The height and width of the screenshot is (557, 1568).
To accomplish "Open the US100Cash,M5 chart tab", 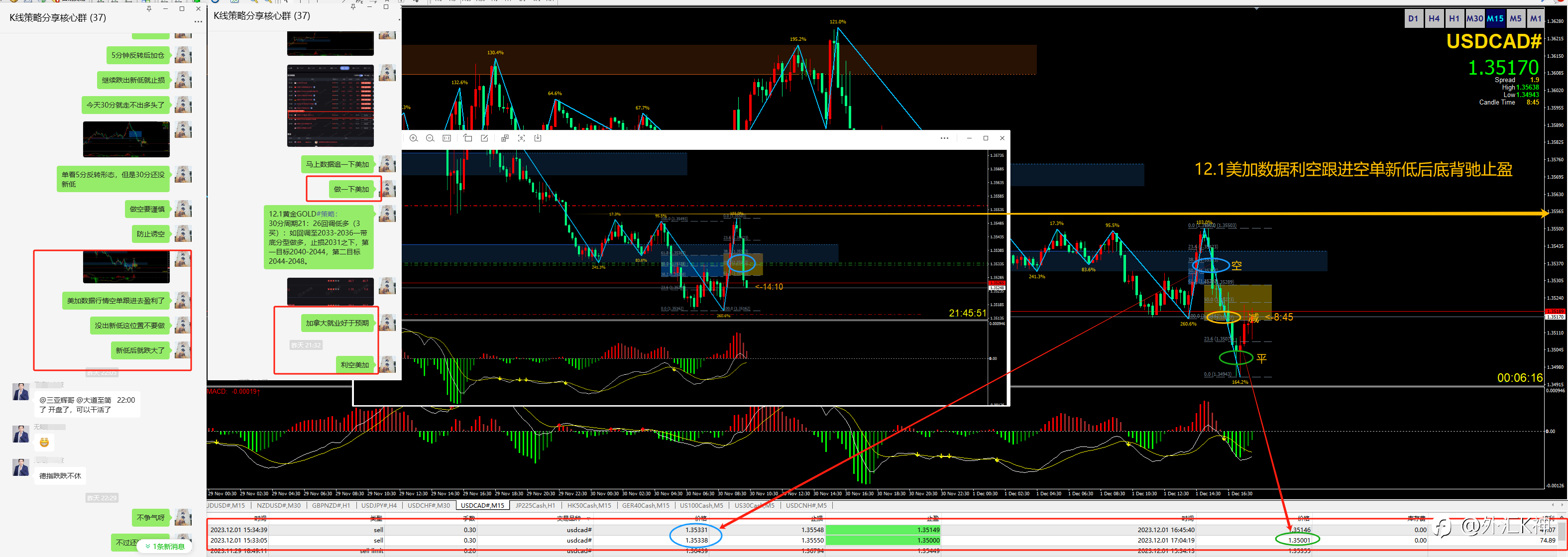I will coord(702,505).
